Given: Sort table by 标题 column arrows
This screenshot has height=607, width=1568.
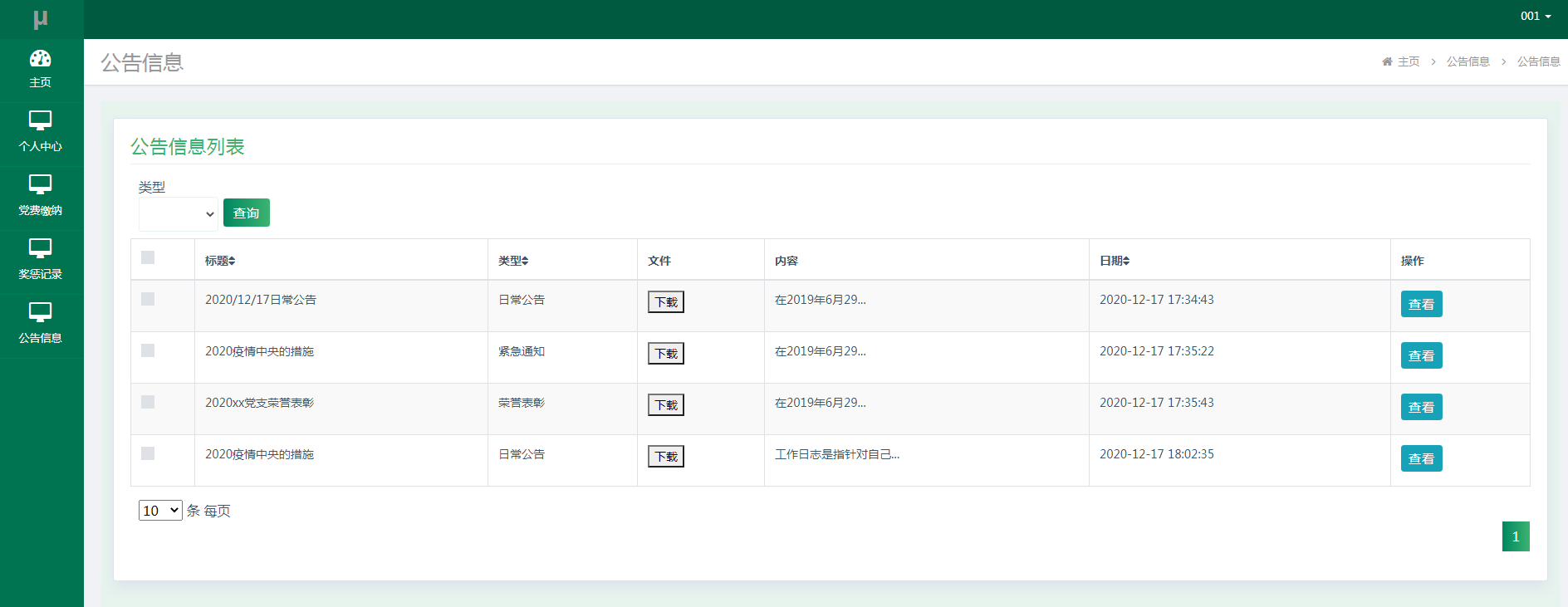Looking at the screenshot, I should pos(232,261).
